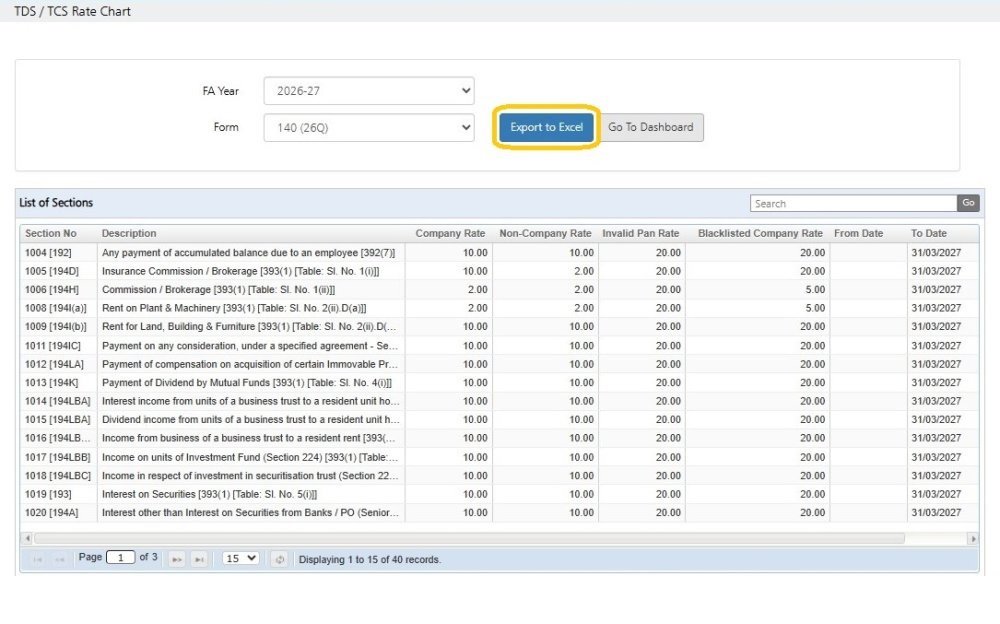Select row 1017 [194LBB]
The height and width of the screenshot is (624, 1000).
pos(499,457)
